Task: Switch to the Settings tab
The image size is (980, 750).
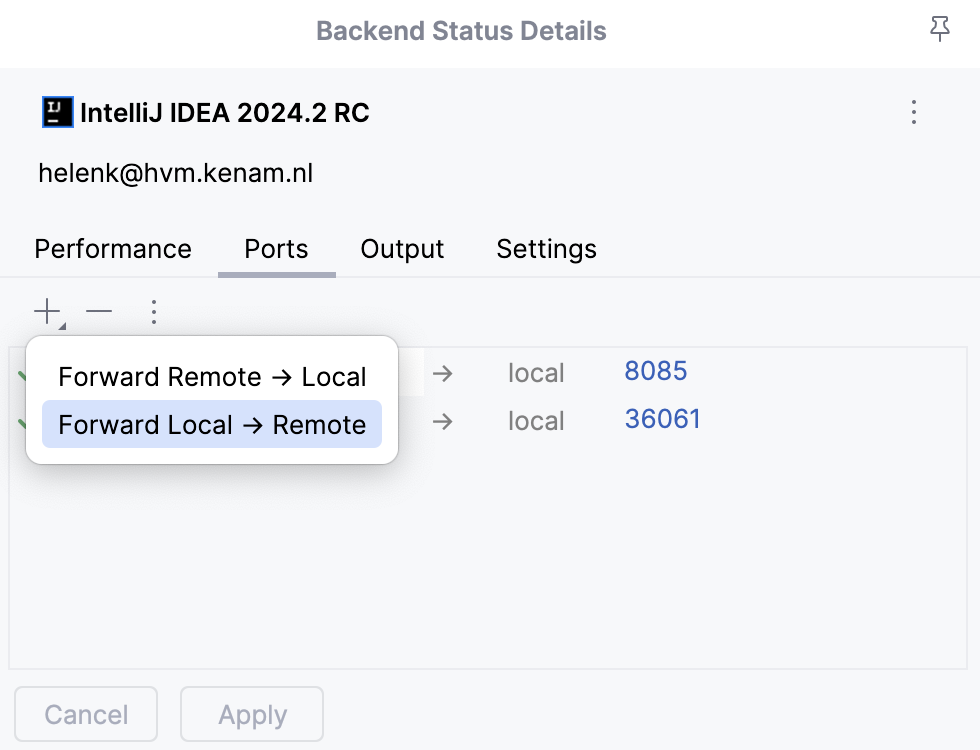Action: click(546, 249)
